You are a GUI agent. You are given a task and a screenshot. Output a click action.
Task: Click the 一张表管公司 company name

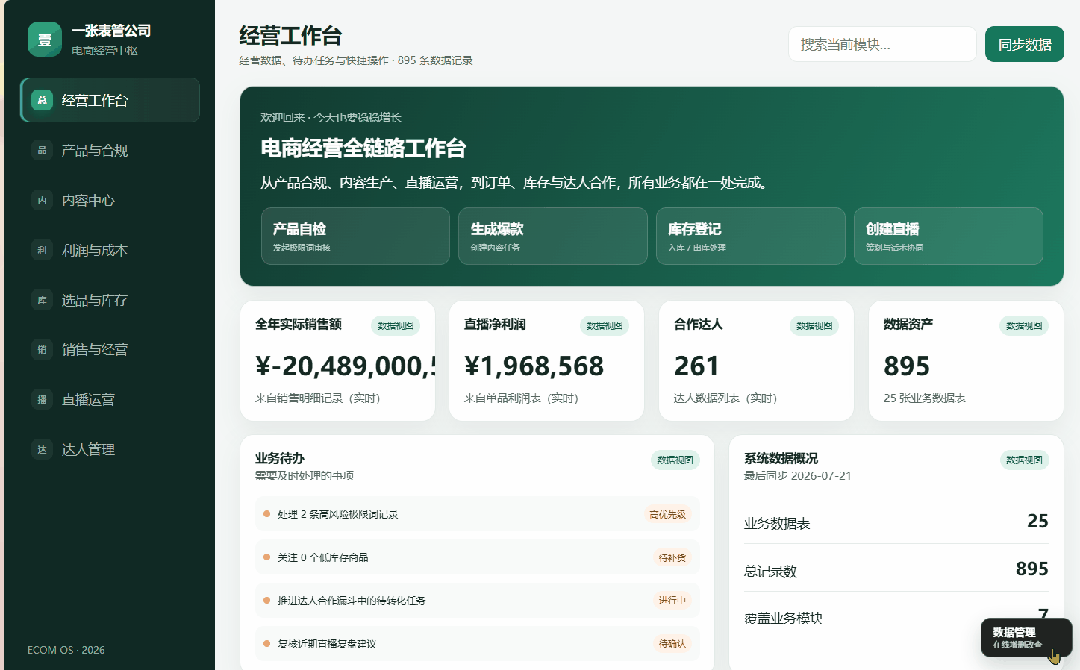pos(112,31)
